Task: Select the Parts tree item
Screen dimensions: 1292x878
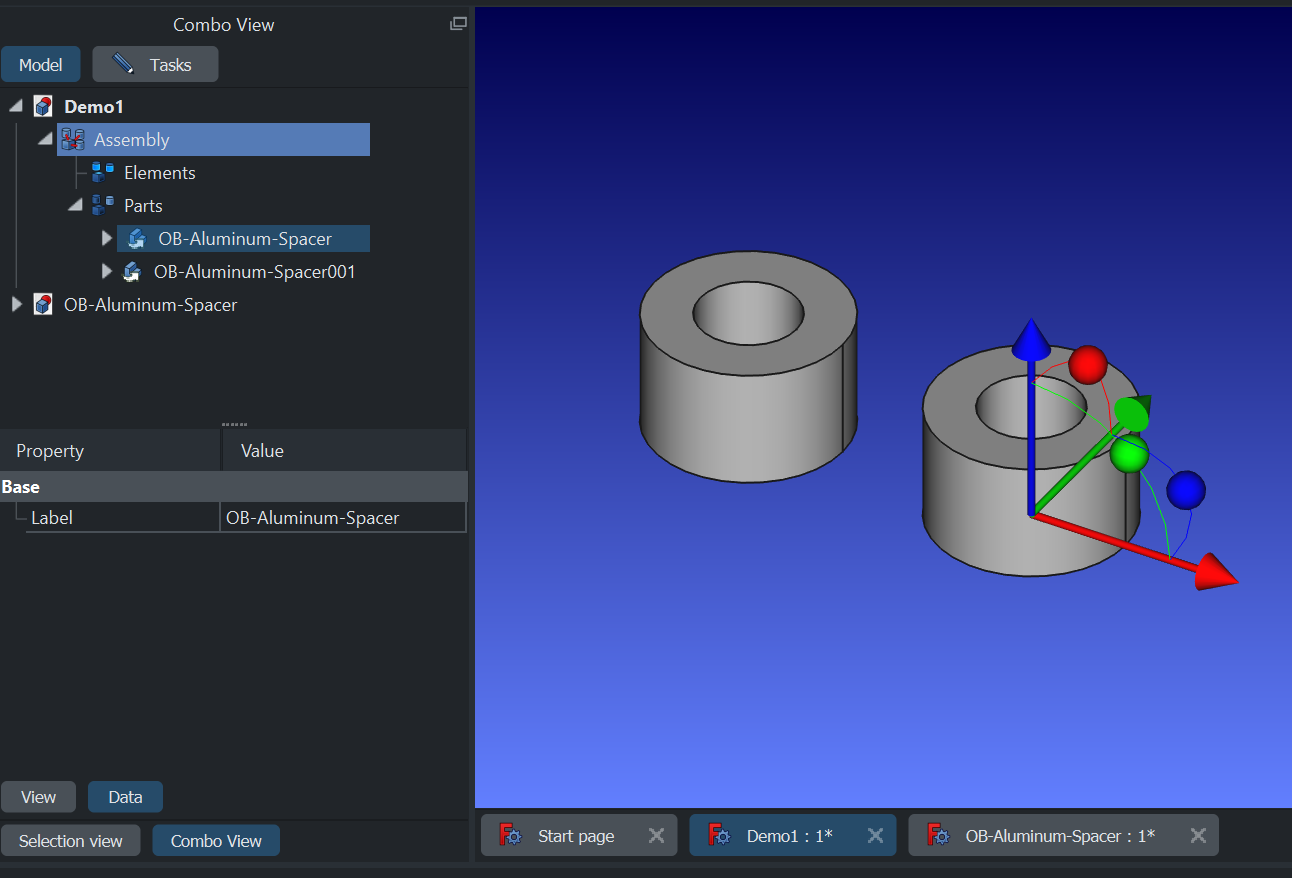Action: (x=143, y=206)
